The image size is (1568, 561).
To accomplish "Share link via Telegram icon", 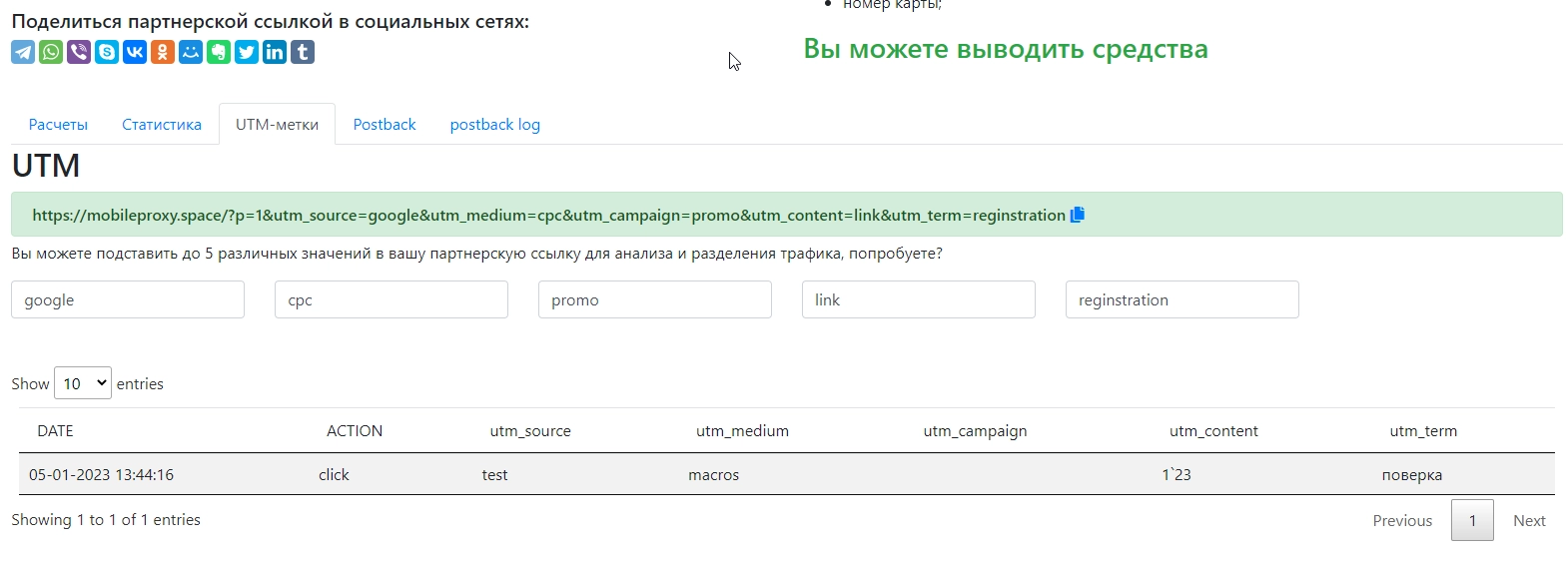I will (x=23, y=52).
